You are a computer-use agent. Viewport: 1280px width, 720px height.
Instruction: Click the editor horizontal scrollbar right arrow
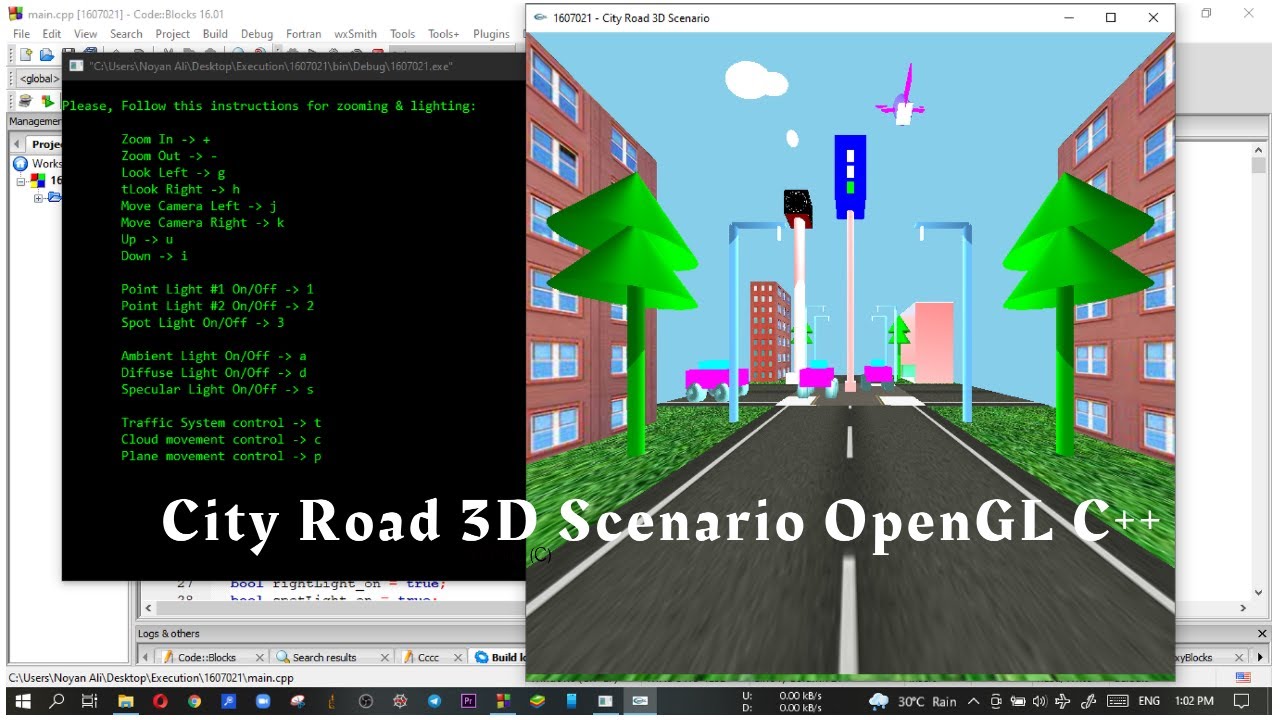coord(1244,607)
